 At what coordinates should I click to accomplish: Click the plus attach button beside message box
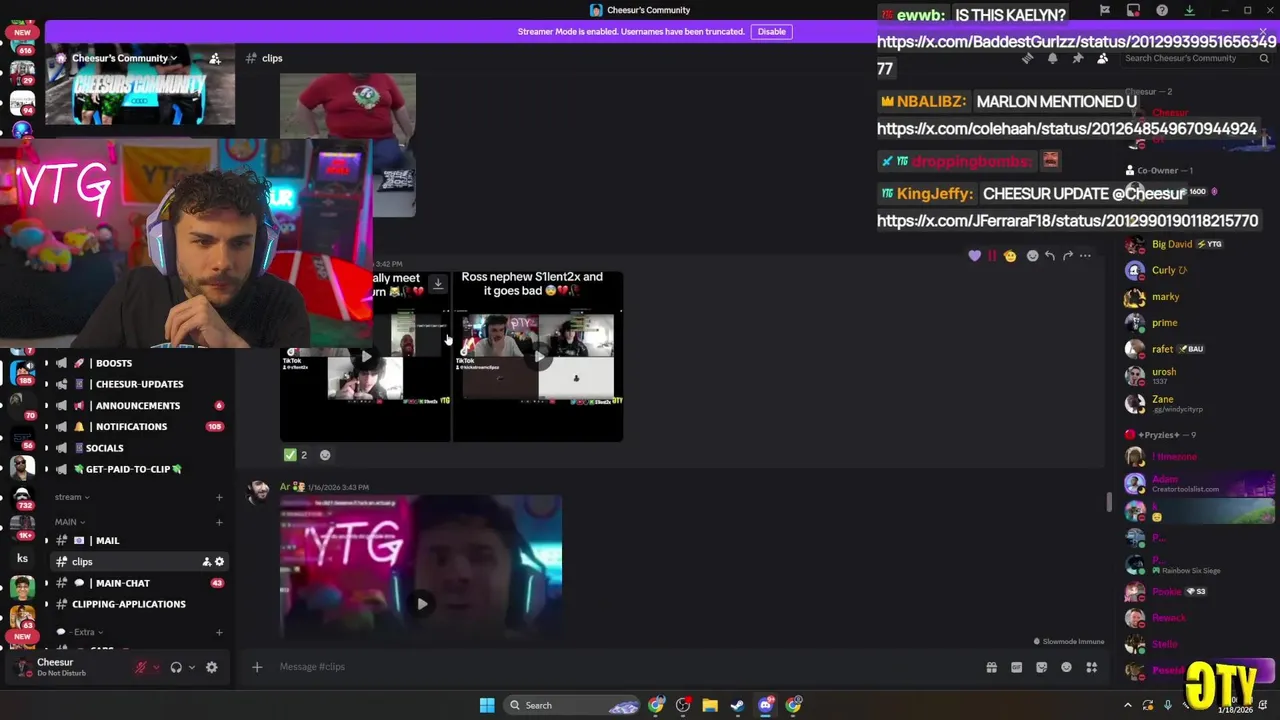(257, 667)
